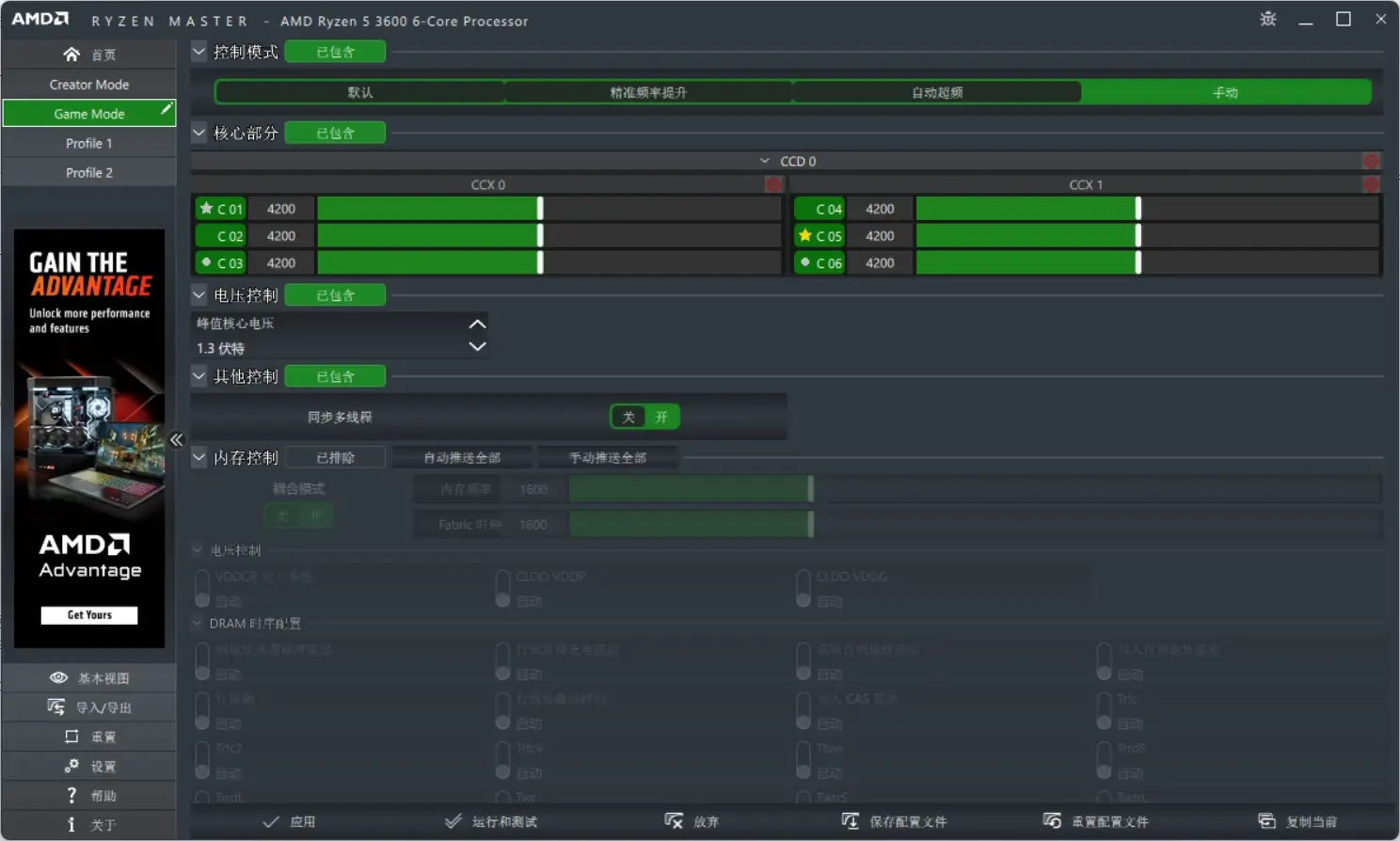Screen dimensions: 1400x841
Task: Click the 应用 checkmark icon
Action: 271,821
